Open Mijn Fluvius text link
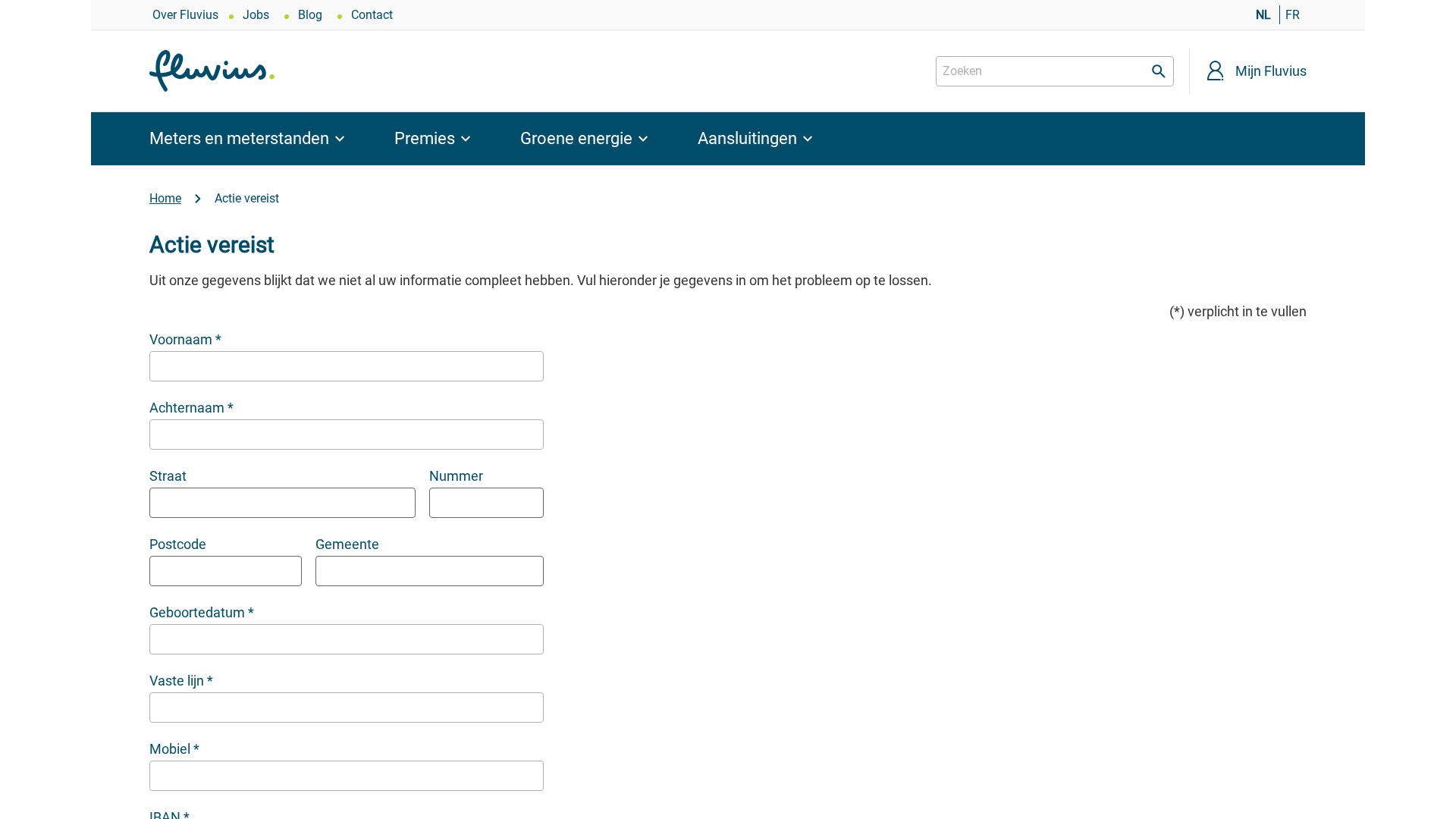Viewport: 1456px width, 819px height. (x=1271, y=71)
